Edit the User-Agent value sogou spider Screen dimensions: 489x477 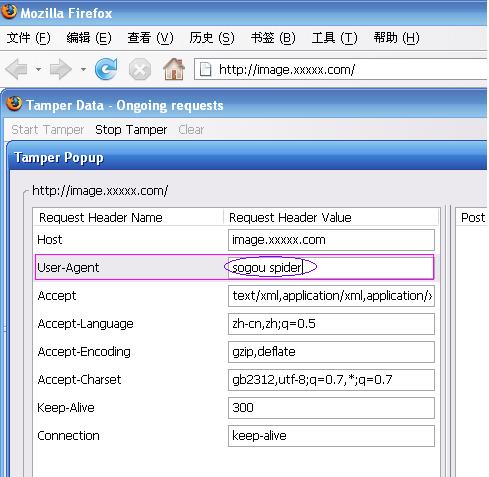[331, 267]
